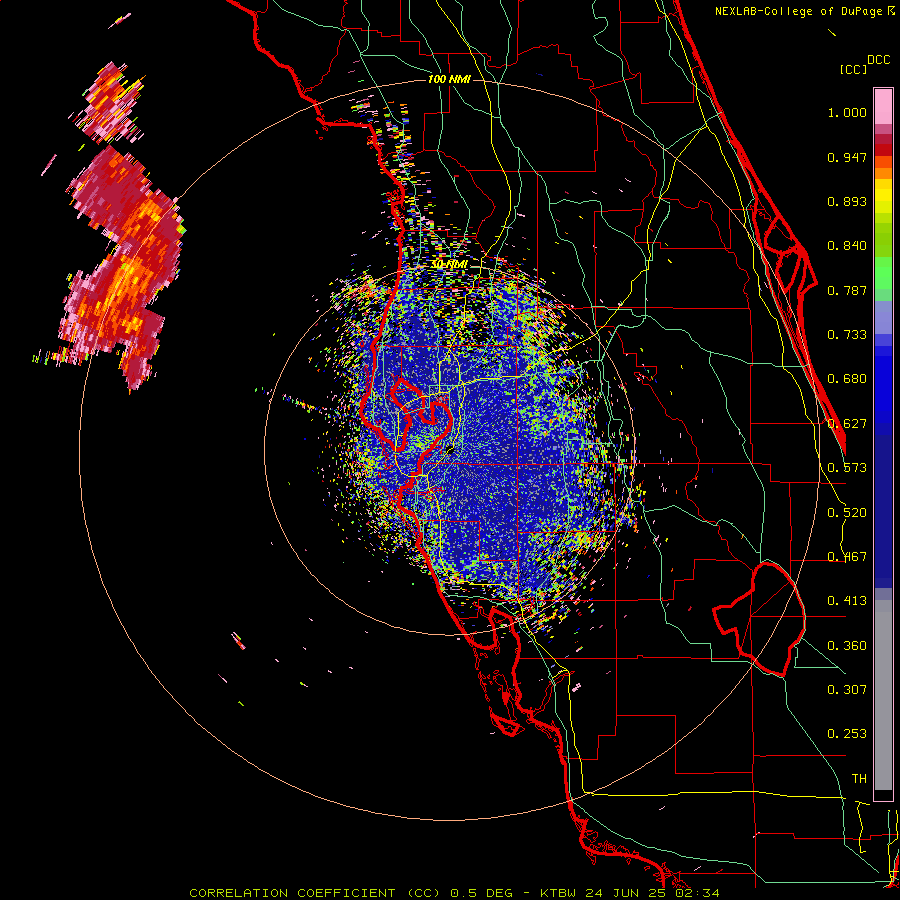Screen dimensions: 900x900
Task: Click the KTBW station identifier
Action: pos(560,893)
